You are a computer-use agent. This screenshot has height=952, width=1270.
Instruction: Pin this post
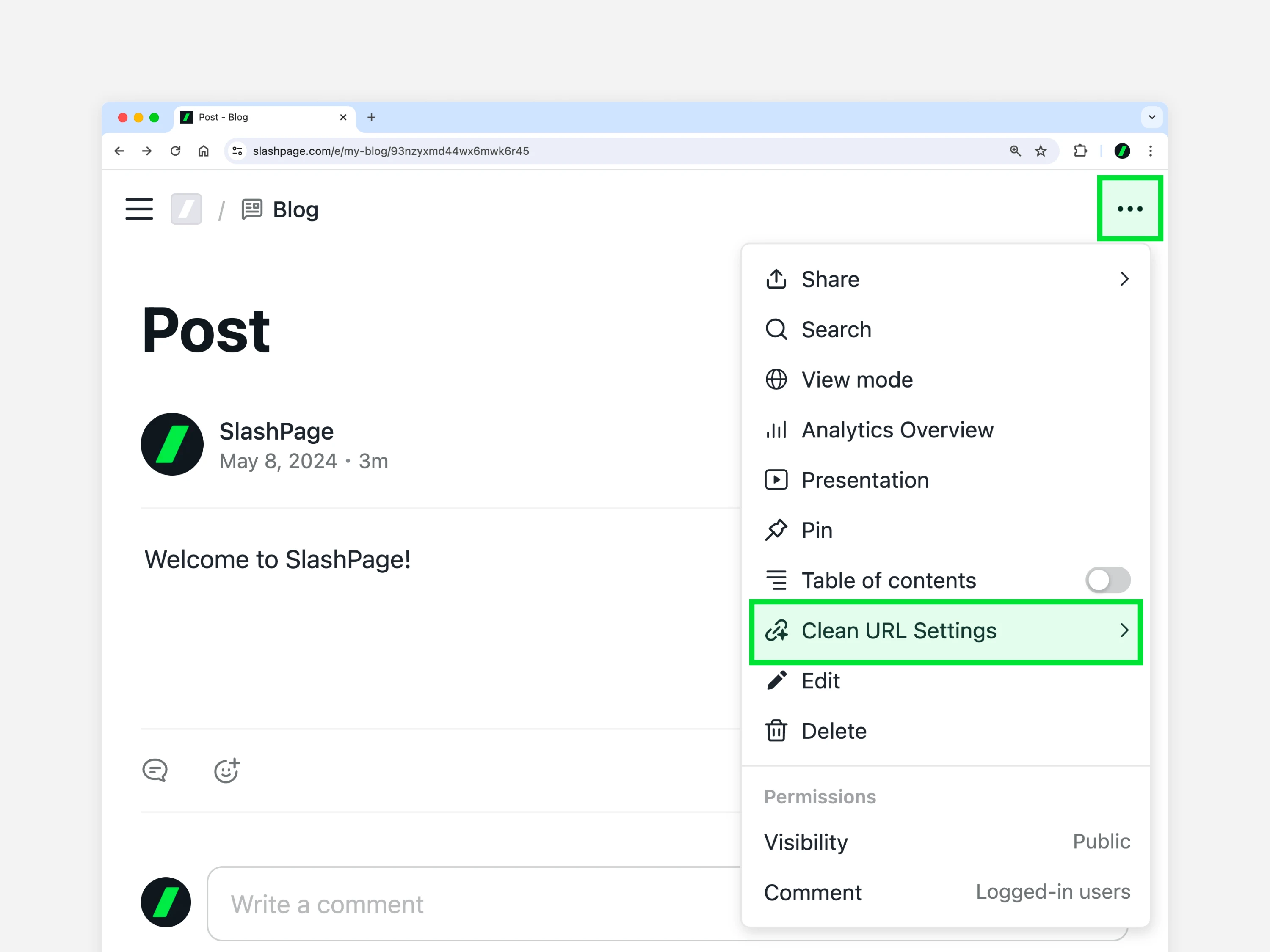coord(946,530)
